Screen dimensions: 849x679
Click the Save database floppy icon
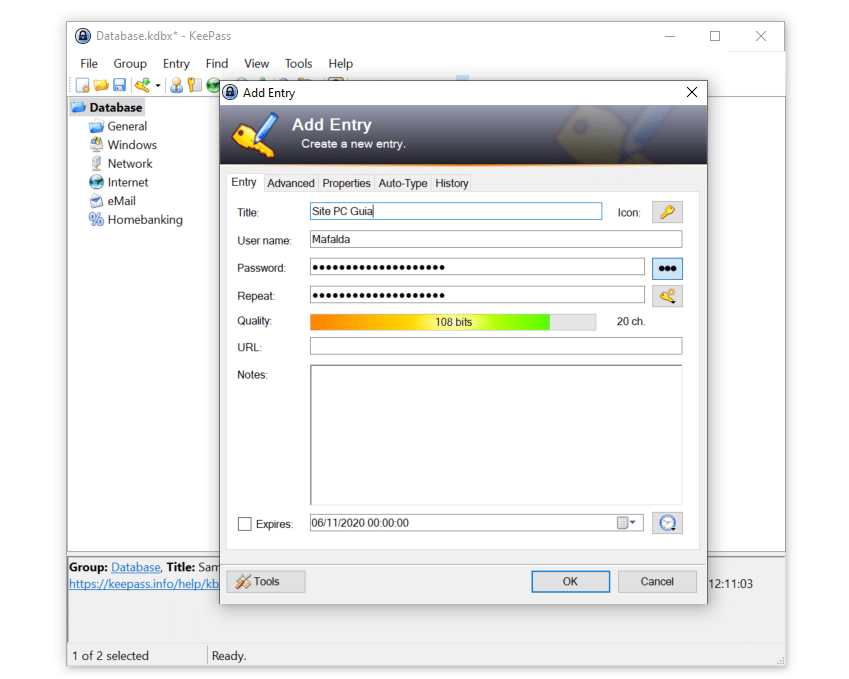tap(120, 85)
